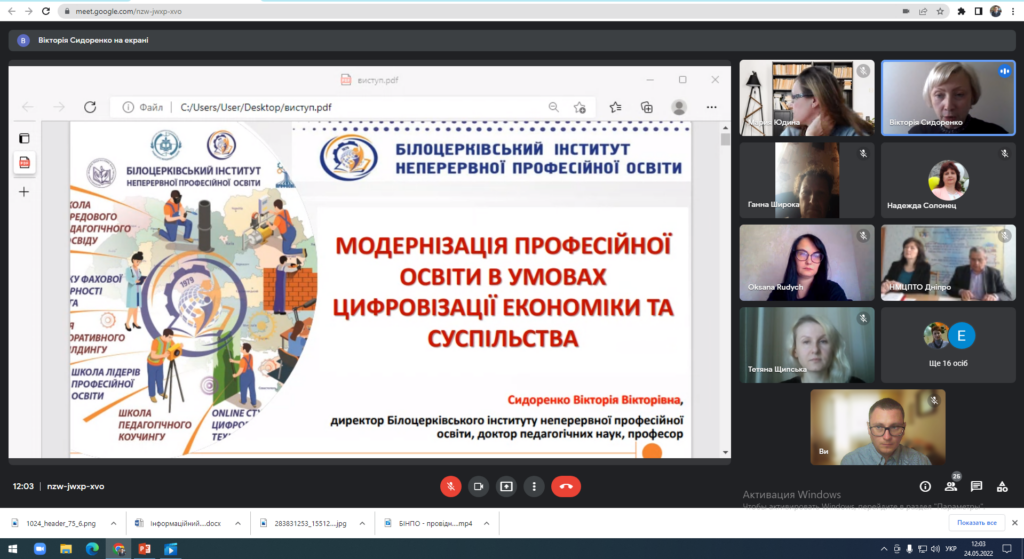The height and width of the screenshot is (559, 1024).
Task: Open the meeting details info icon
Action: [925, 486]
